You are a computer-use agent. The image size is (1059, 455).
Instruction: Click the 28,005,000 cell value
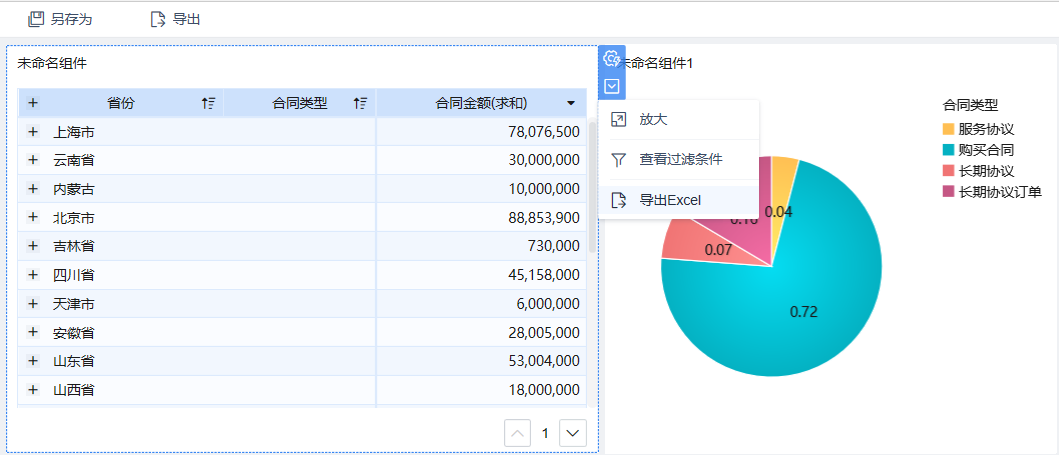544,332
